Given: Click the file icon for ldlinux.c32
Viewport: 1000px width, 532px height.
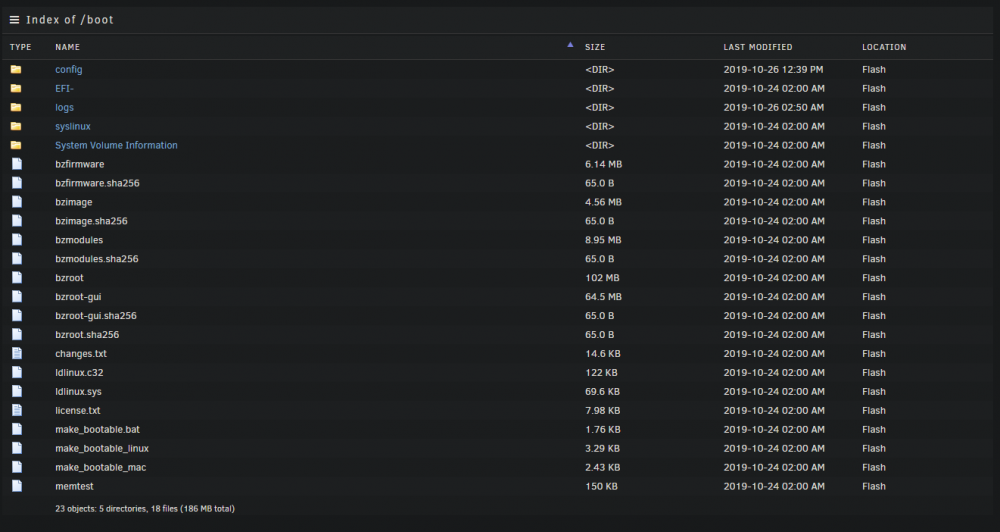Looking at the screenshot, I should (17, 372).
